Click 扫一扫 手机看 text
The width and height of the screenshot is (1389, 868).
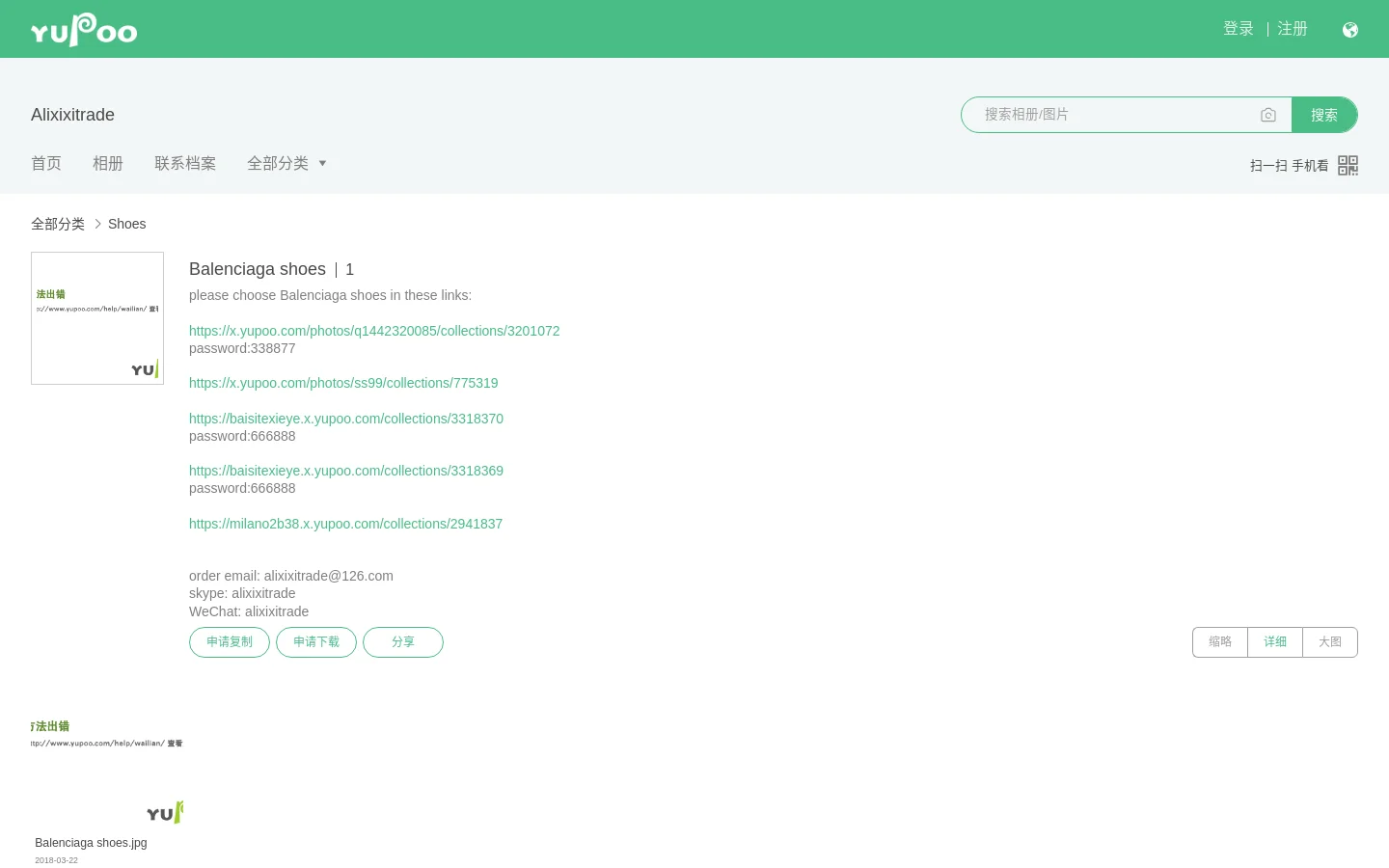pyautogui.click(x=1289, y=166)
